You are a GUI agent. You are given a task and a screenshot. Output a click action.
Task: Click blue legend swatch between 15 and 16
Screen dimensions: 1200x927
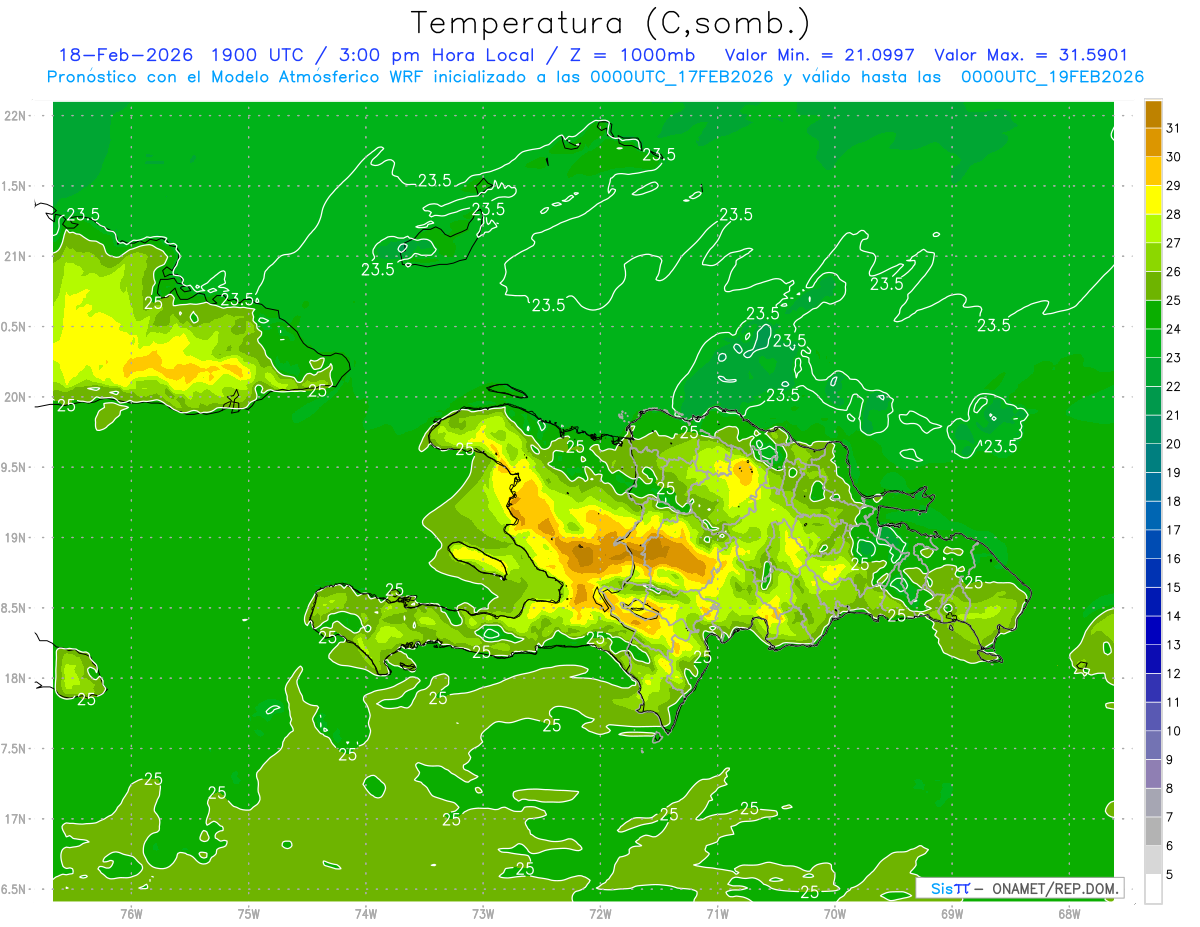tap(1153, 573)
